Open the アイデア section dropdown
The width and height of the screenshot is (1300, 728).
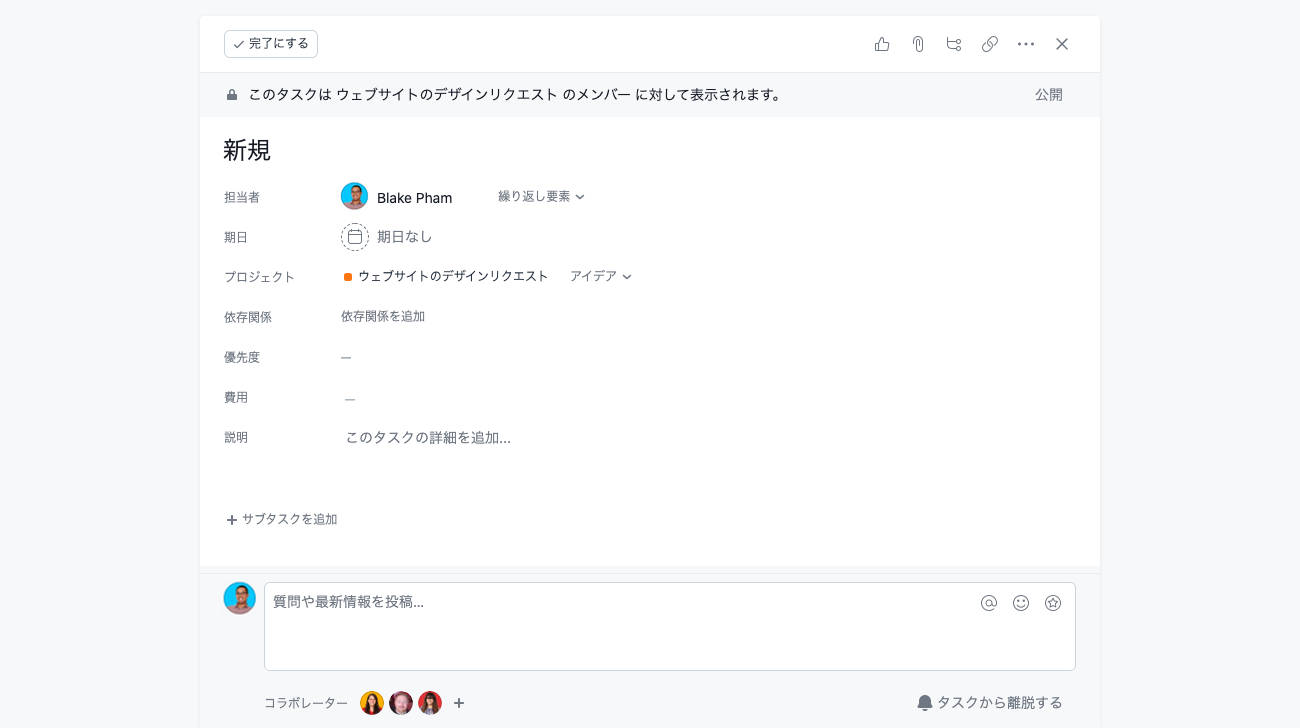pyautogui.click(x=601, y=277)
